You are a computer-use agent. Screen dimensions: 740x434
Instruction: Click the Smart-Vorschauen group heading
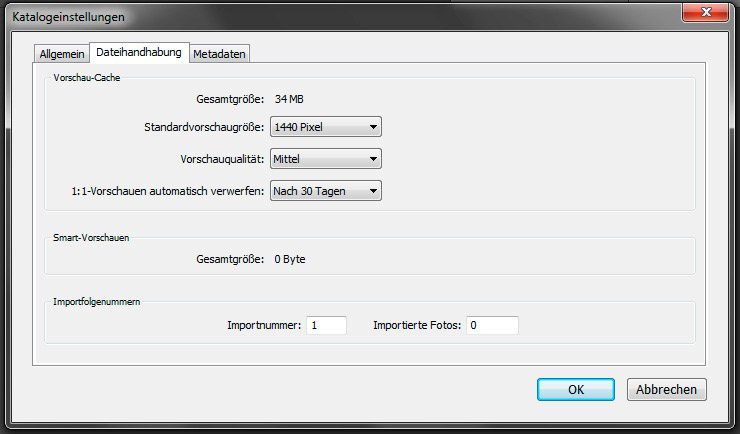[x=91, y=238]
